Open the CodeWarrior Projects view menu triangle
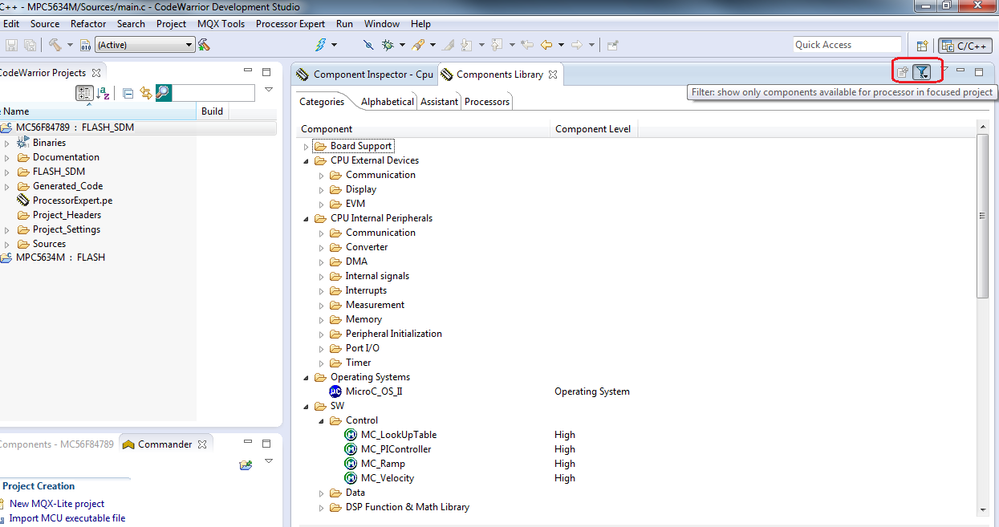 [269, 90]
